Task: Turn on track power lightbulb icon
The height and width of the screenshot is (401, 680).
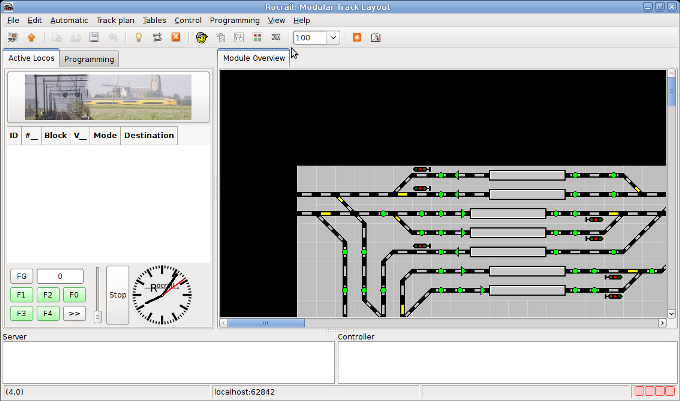Action: tap(139, 38)
